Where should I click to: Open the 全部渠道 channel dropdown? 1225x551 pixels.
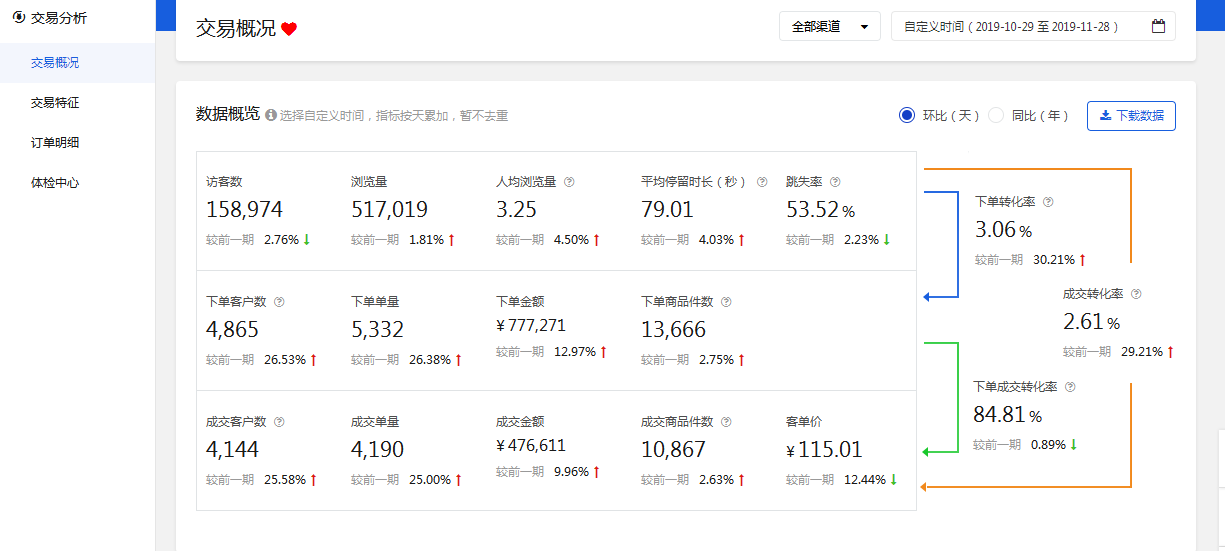pyautogui.click(x=829, y=26)
